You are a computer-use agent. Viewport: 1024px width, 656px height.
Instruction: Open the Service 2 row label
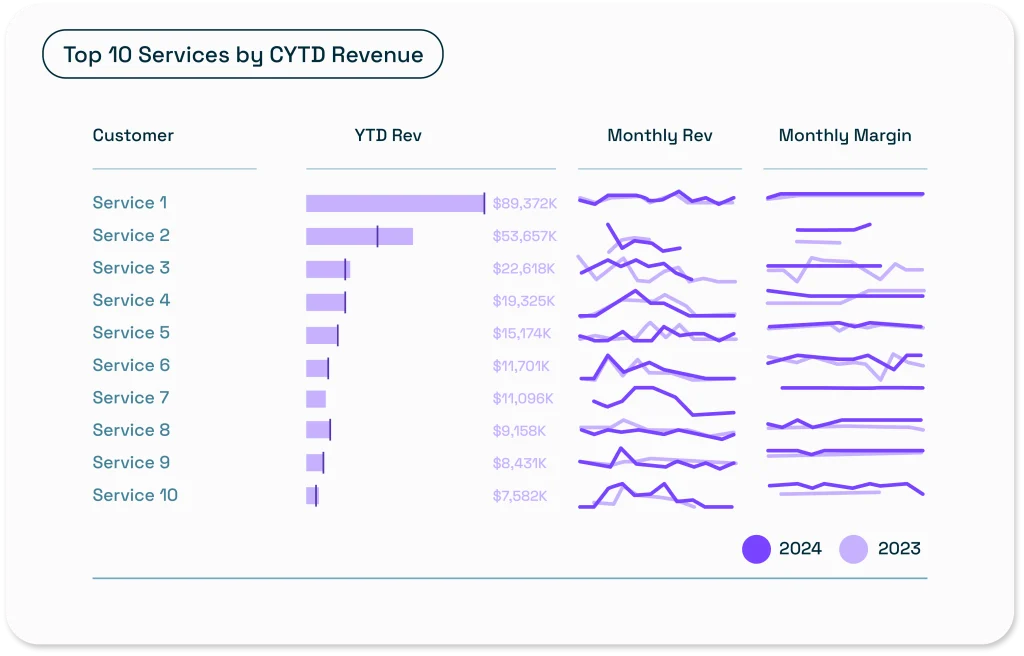pyautogui.click(x=131, y=236)
